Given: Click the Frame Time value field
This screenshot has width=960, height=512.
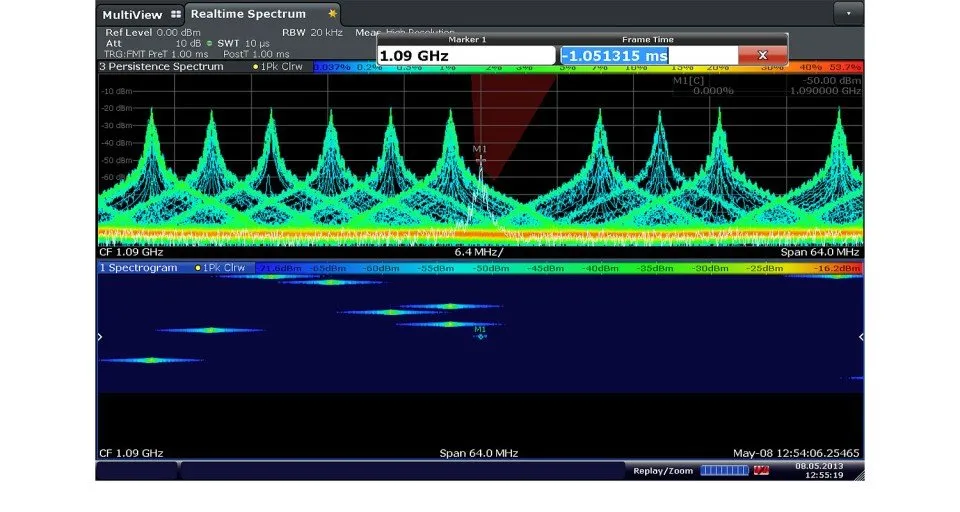Looking at the screenshot, I should point(649,56).
